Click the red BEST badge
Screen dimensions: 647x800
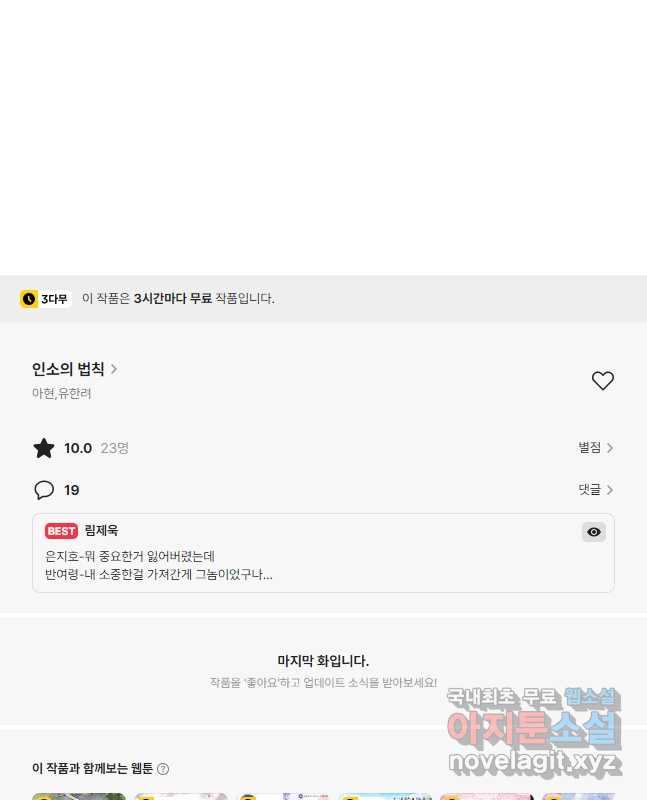[61, 531]
